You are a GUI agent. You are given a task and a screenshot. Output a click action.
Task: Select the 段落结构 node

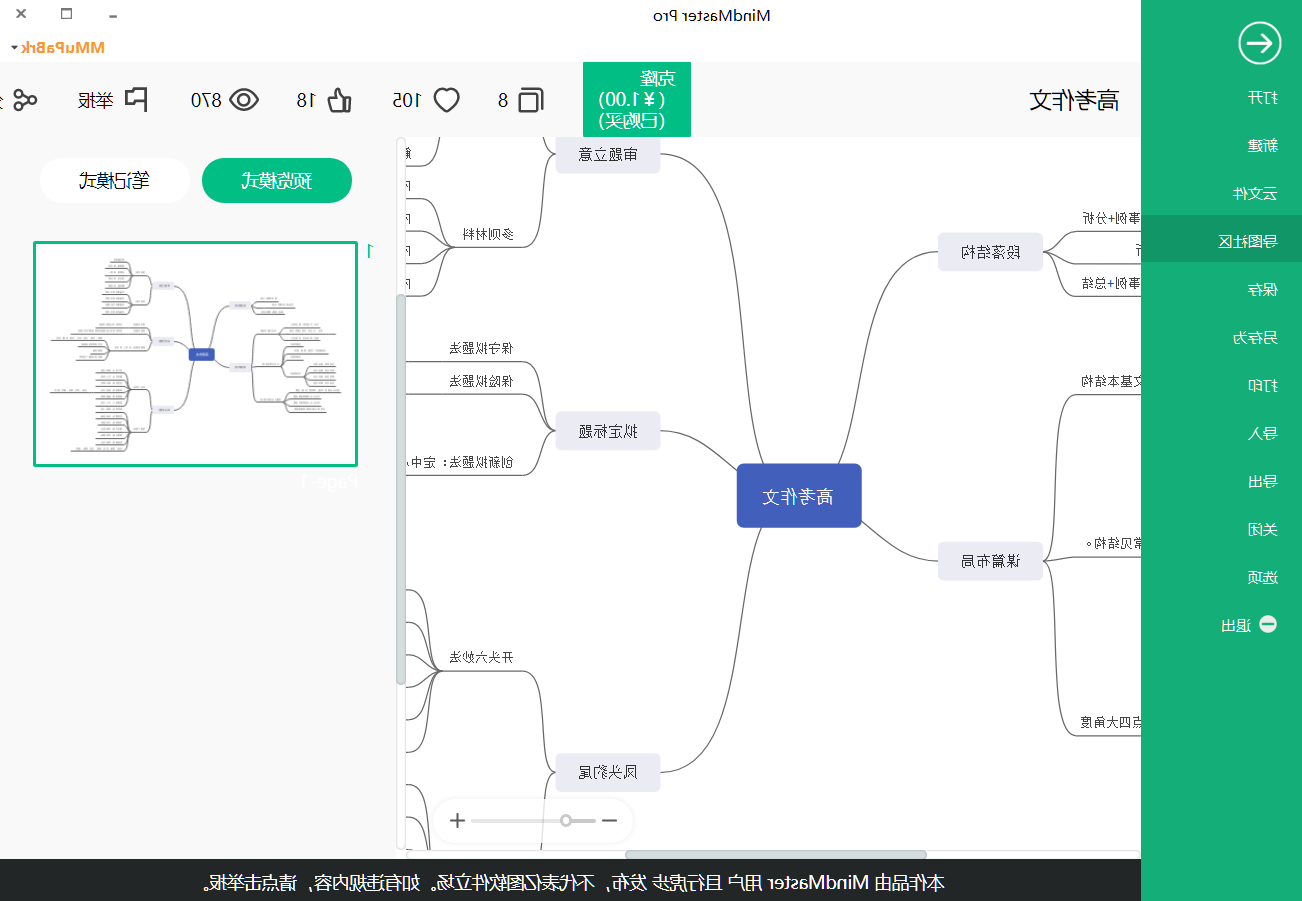[x=990, y=252]
